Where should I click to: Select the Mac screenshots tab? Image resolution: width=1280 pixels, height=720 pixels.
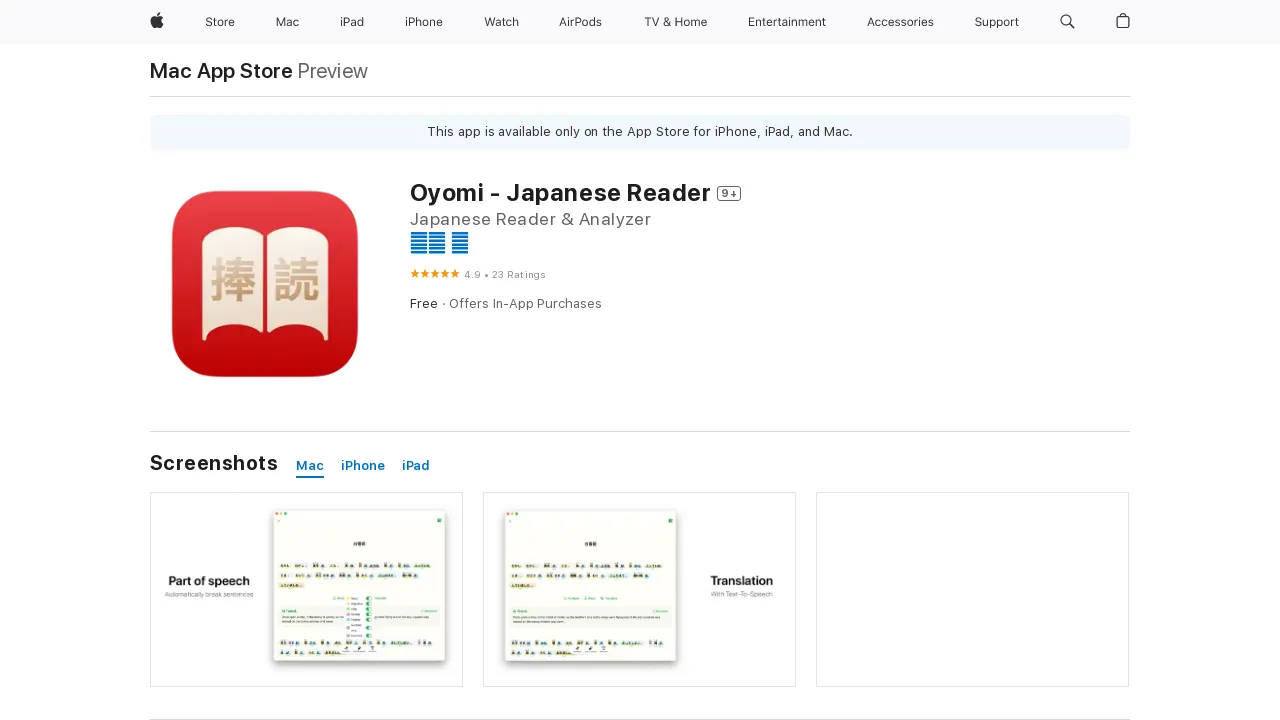tap(310, 466)
